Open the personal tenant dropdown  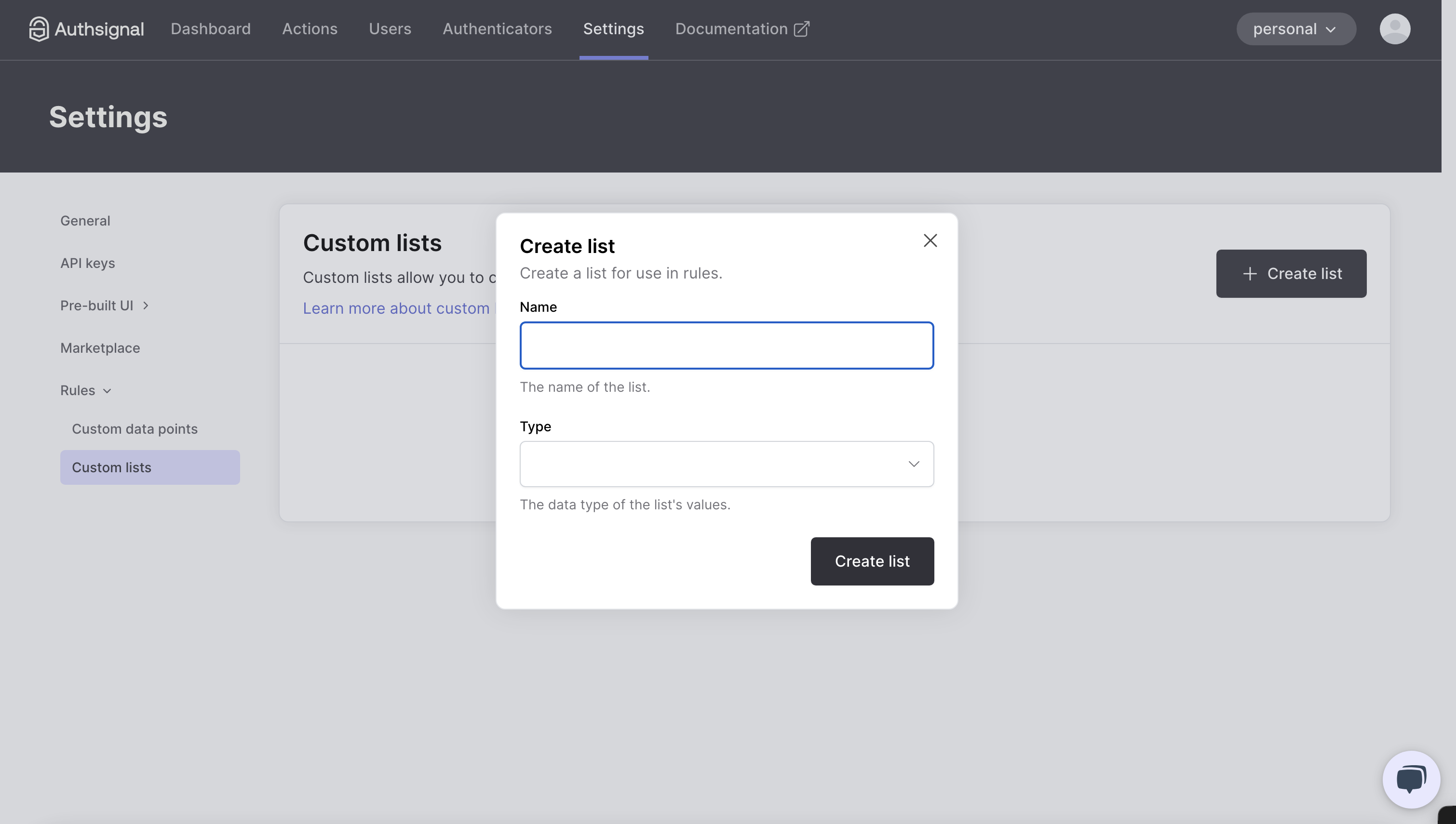[x=1296, y=29]
